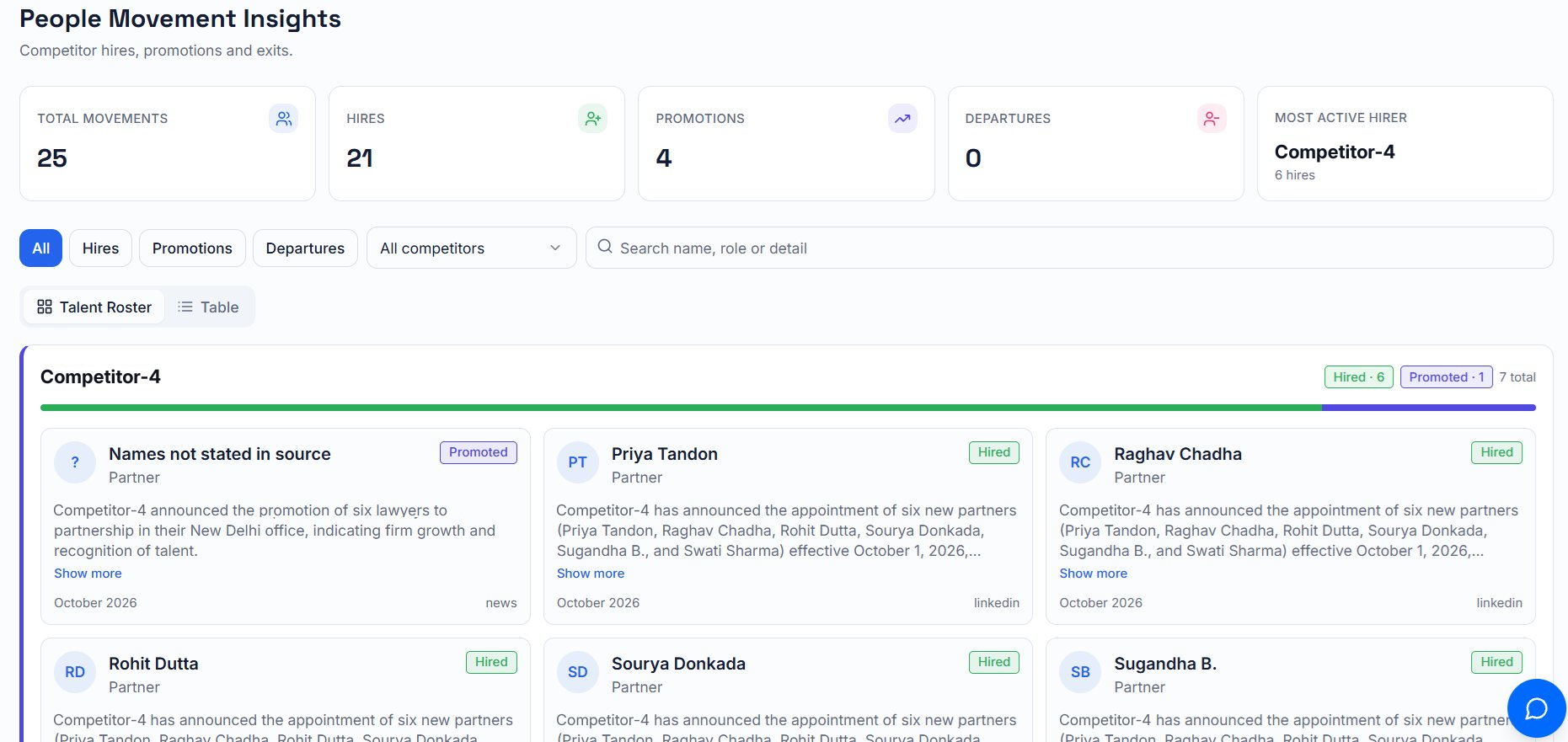The width and height of the screenshot is (1568, 742).
Task: Click the SD avatar of Sourya Donkada
Action: (578, 672)
